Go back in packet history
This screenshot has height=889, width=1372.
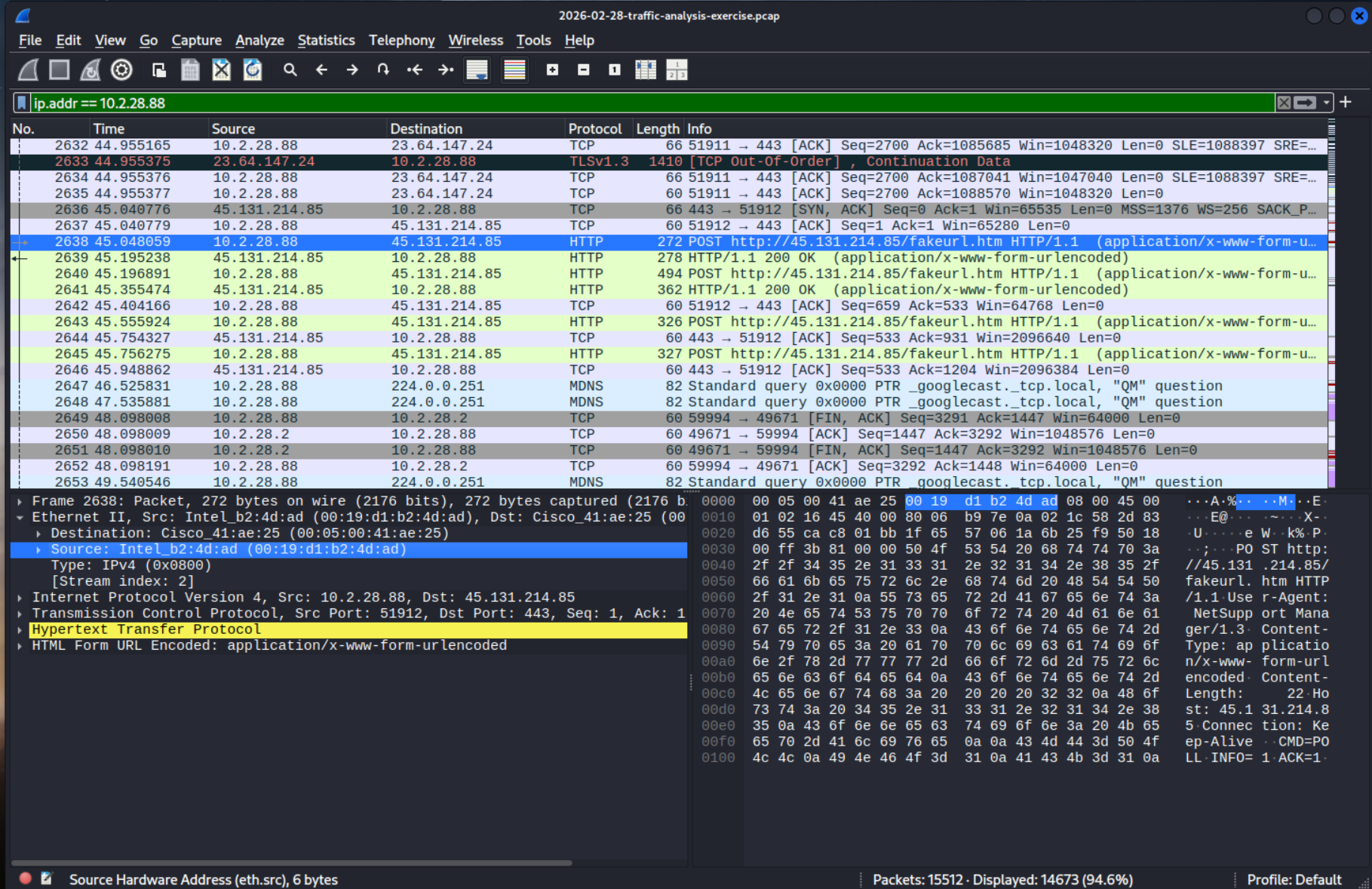[x=321, y=70]
